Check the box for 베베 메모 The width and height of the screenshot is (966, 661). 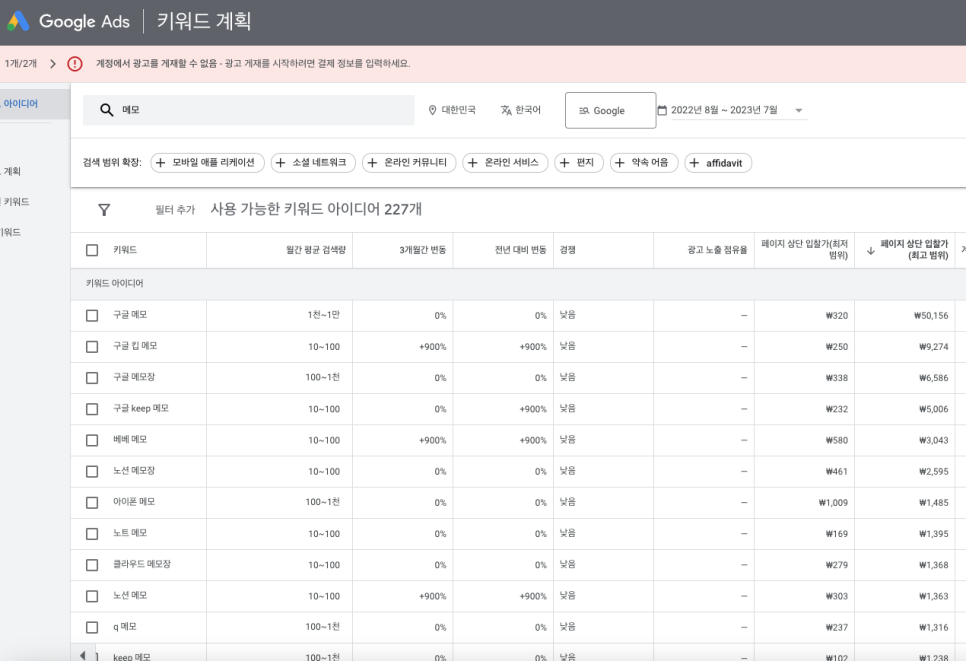pyautogui.click(x=92, y=440)
